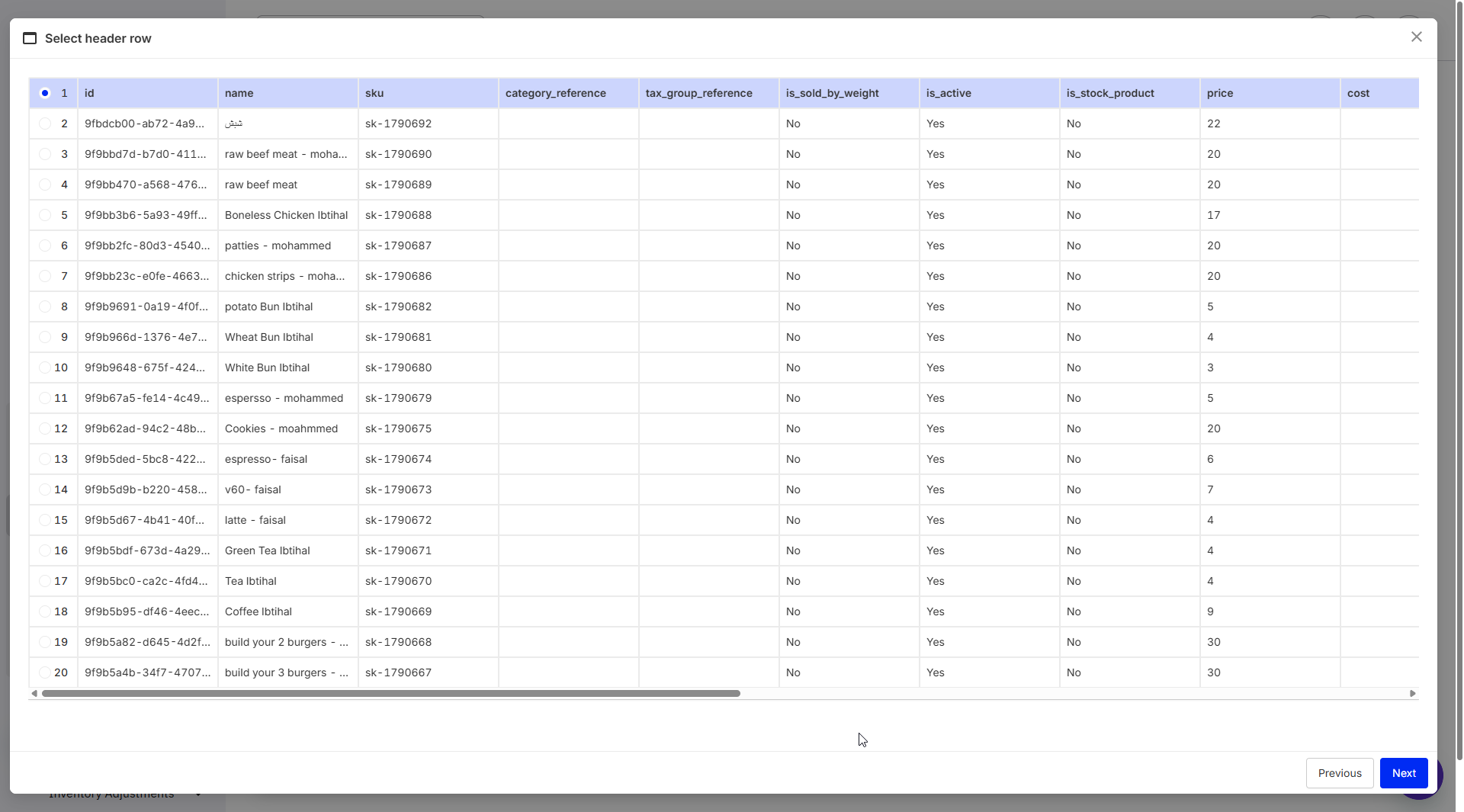
Task: Click the horizontal scrollbar left arrow
Action: click(34, 694)
